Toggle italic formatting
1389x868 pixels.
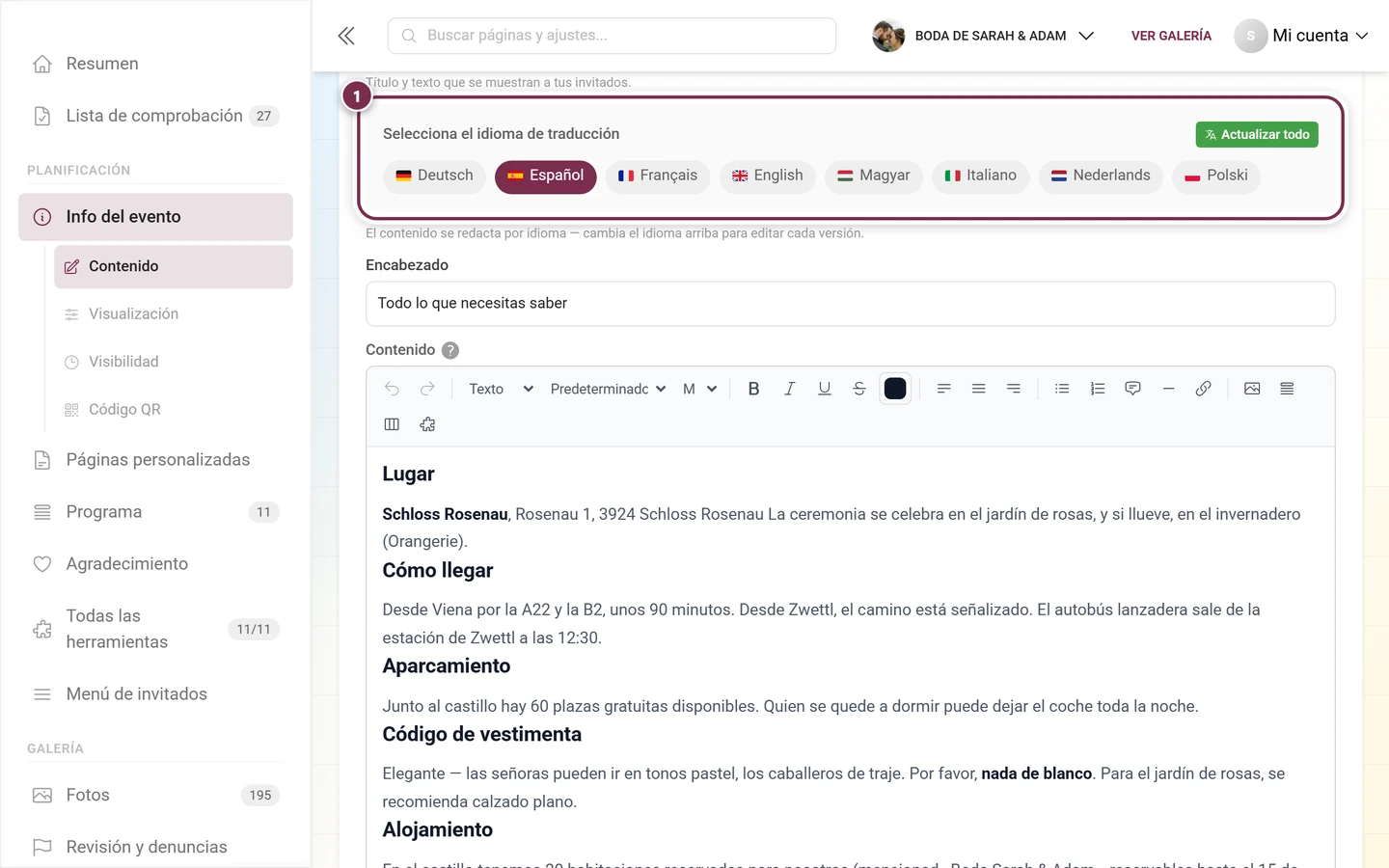(789, 389)
